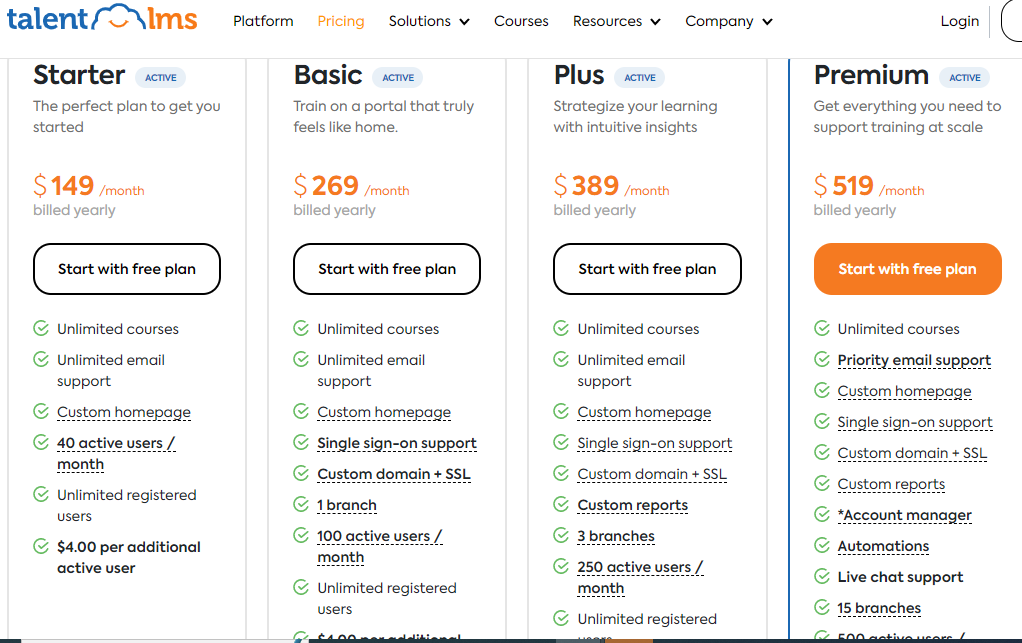This screenshot has height=643, width=1022.
Task: Select the Pricing nav link
Action: coord(341,21)
